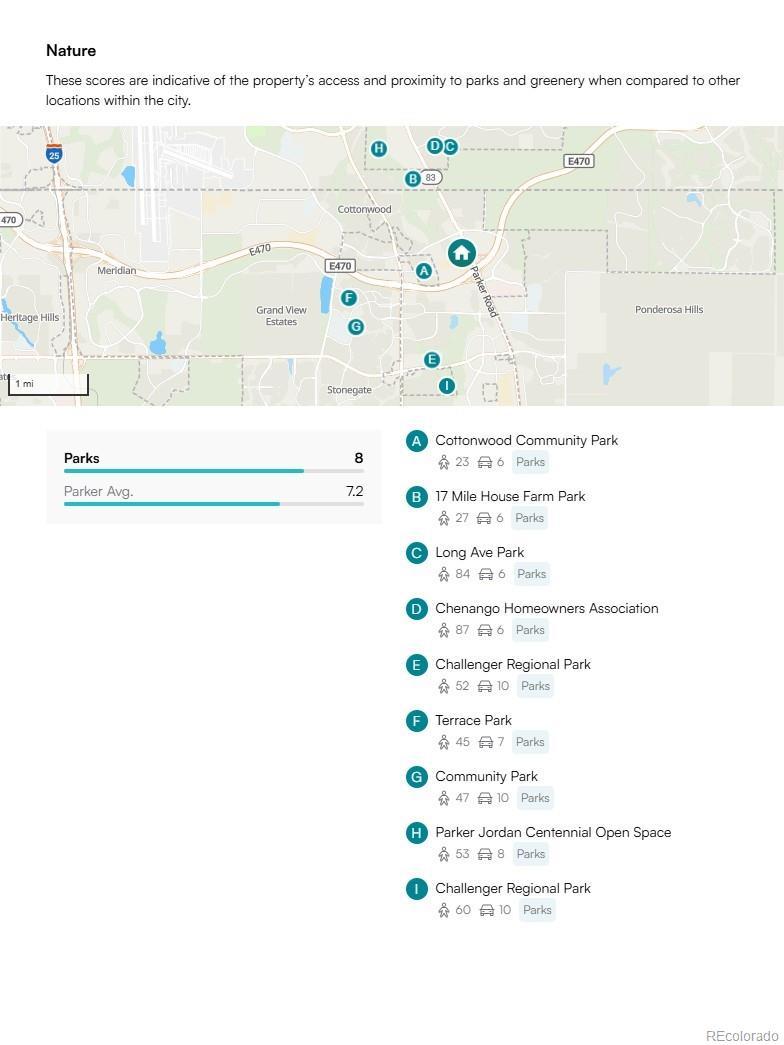Click map pin B near route 83
Screen dimensions: 784x1045
click(412, 179)
